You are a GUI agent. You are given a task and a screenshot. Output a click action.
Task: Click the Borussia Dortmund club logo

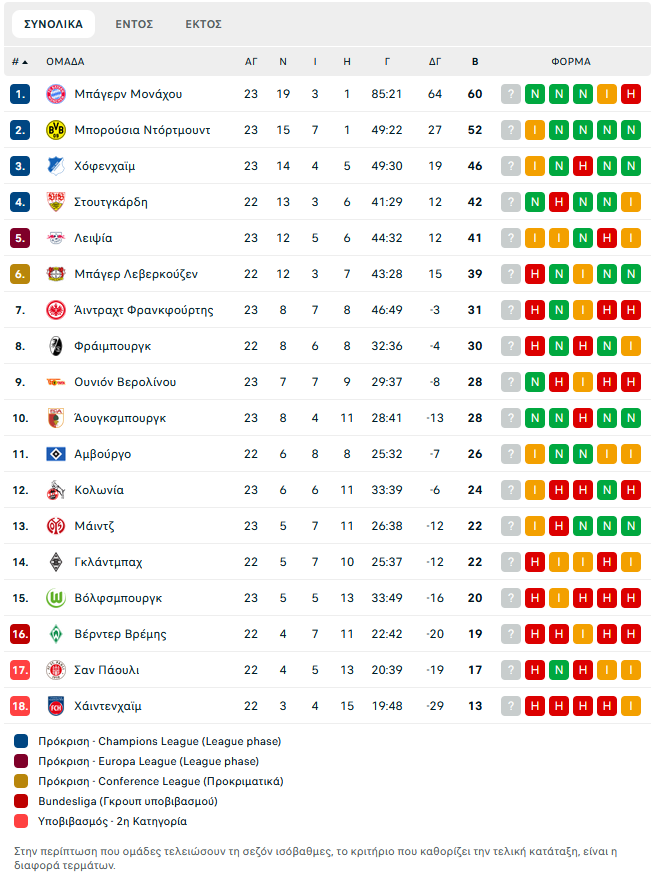[x=55, y=130]
